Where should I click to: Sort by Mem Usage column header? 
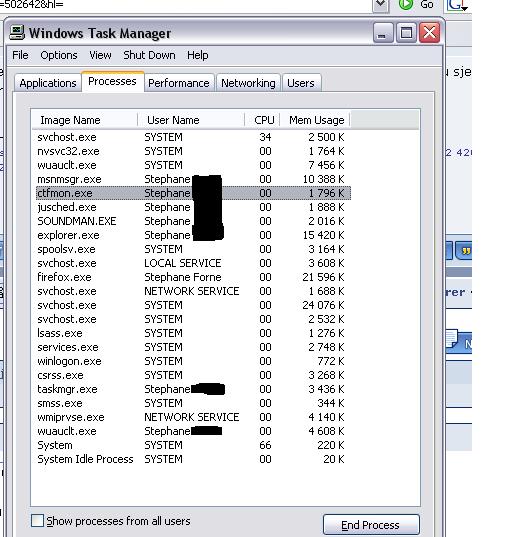click(x=315, y=120)
